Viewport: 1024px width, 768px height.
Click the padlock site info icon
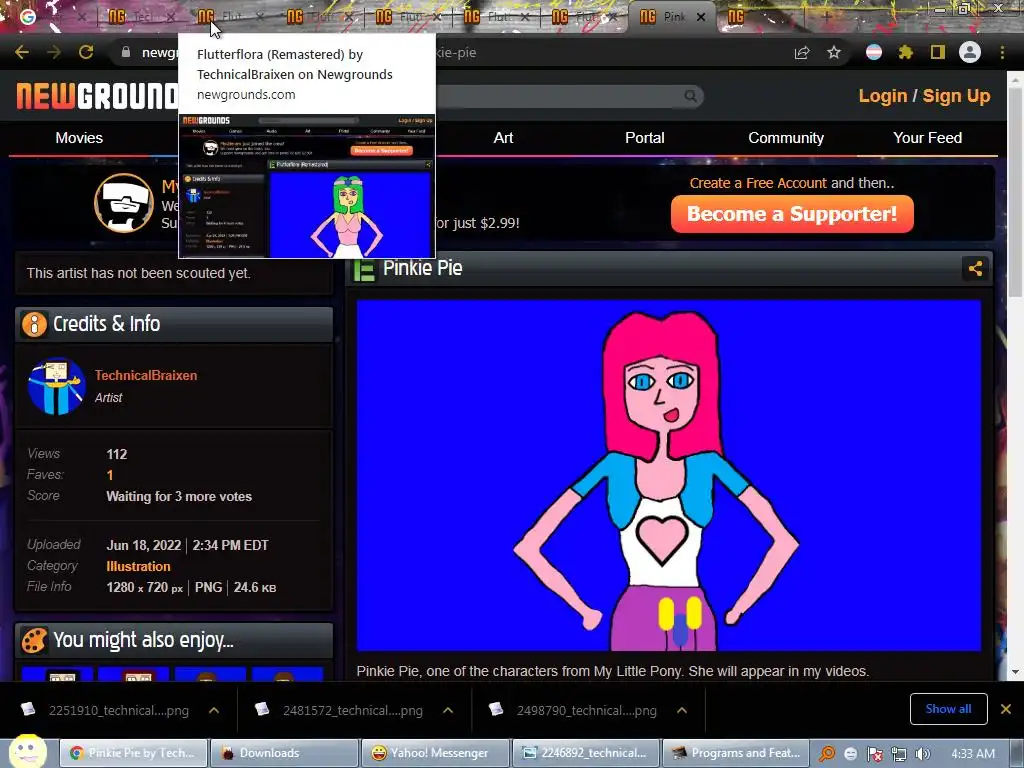pos(125,52)
